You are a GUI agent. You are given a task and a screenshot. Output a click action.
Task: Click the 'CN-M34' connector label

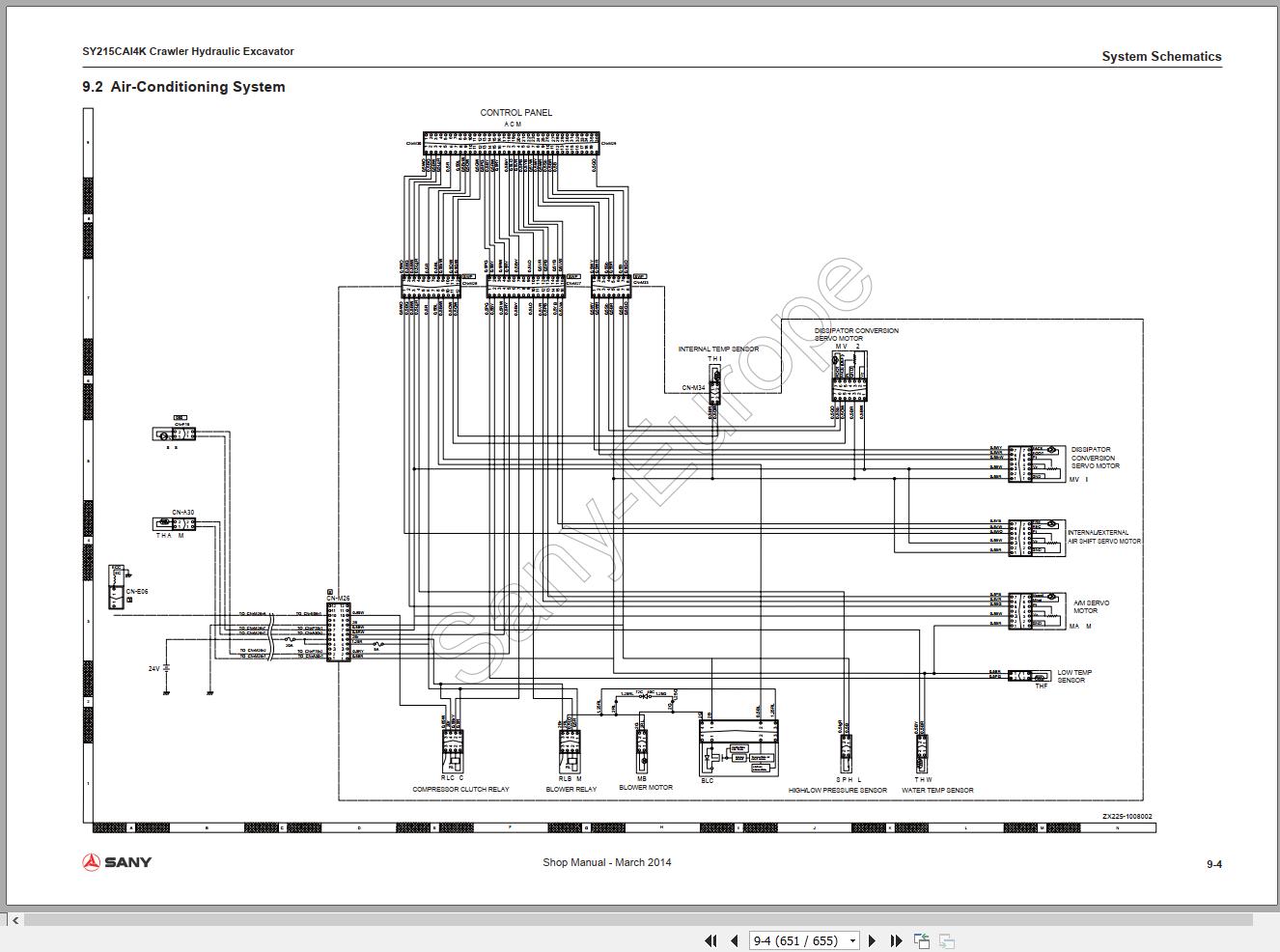693,388
